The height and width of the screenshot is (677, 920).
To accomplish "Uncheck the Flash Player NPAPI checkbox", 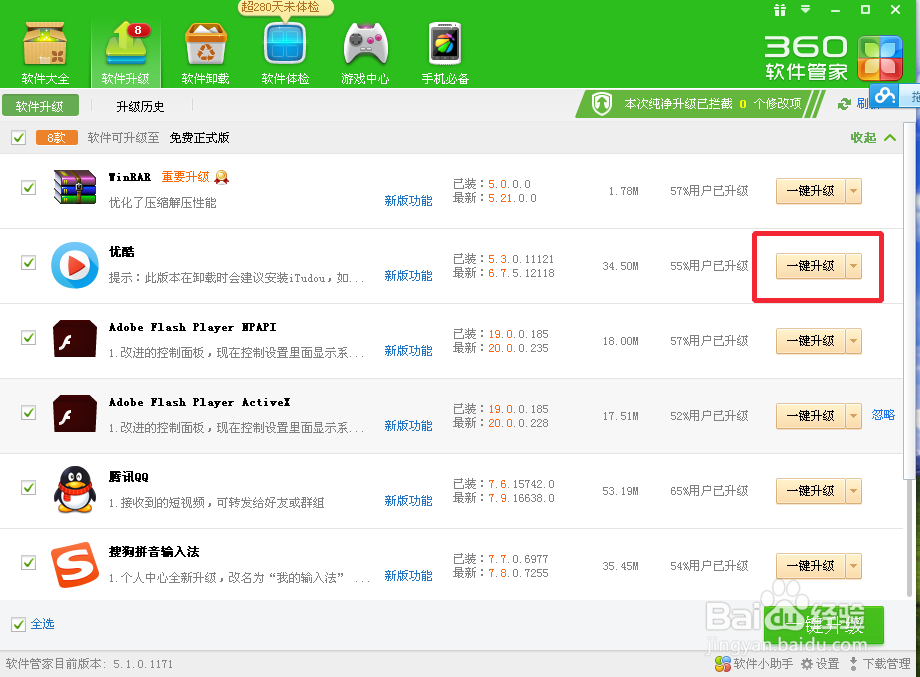I will pyautogui.click(x=28, y=338).
